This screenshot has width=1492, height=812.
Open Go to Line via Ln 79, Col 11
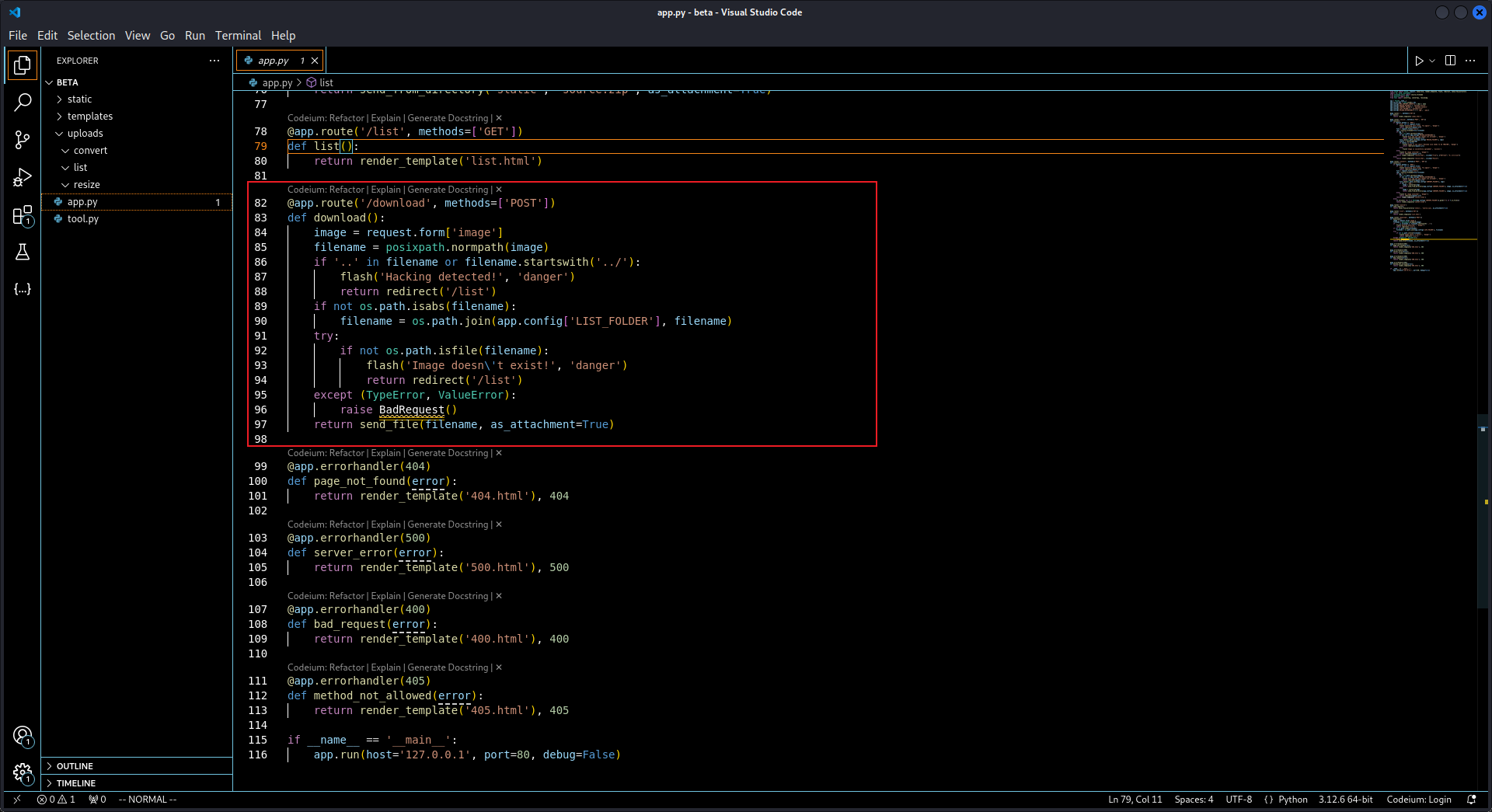coord(1135,800)
